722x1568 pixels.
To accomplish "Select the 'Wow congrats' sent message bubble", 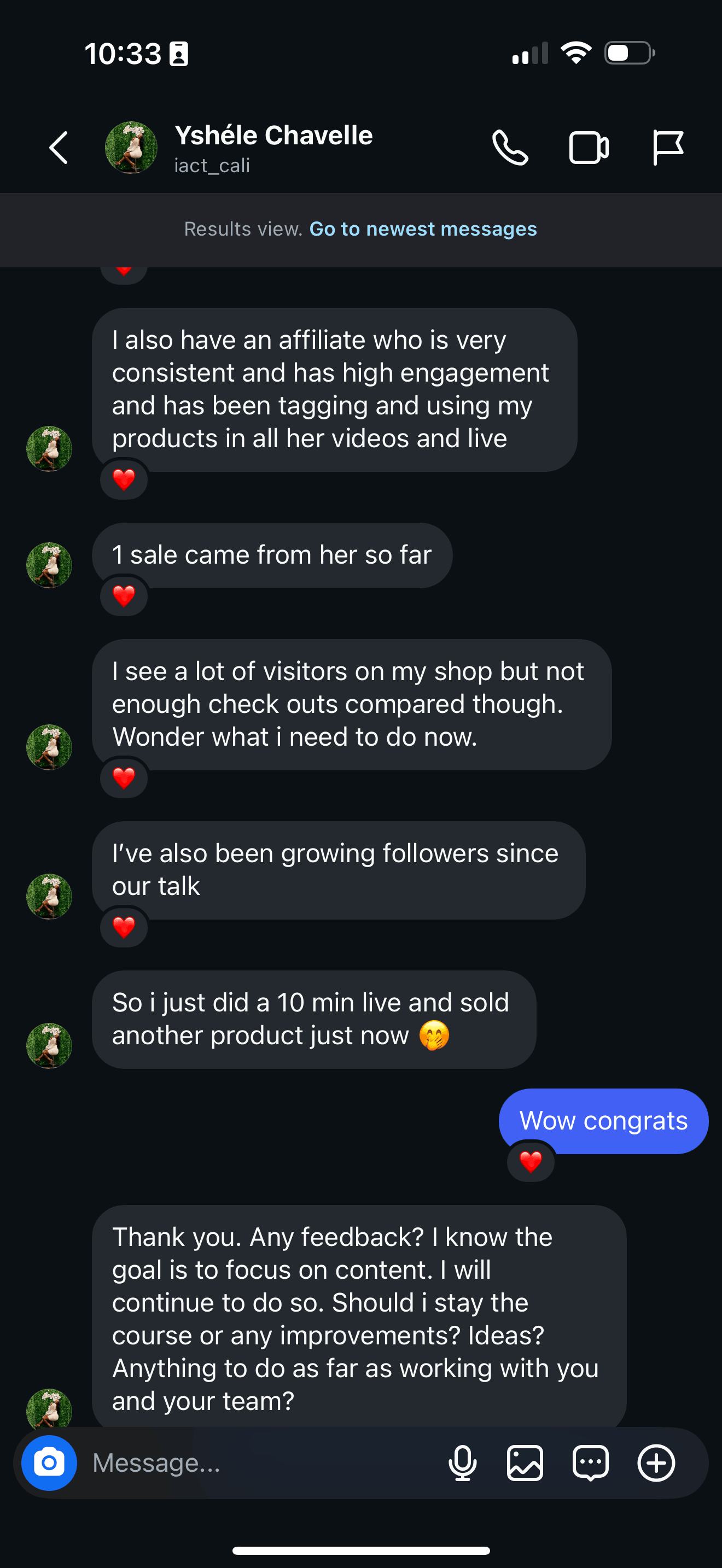I will tap(603, 1121).
